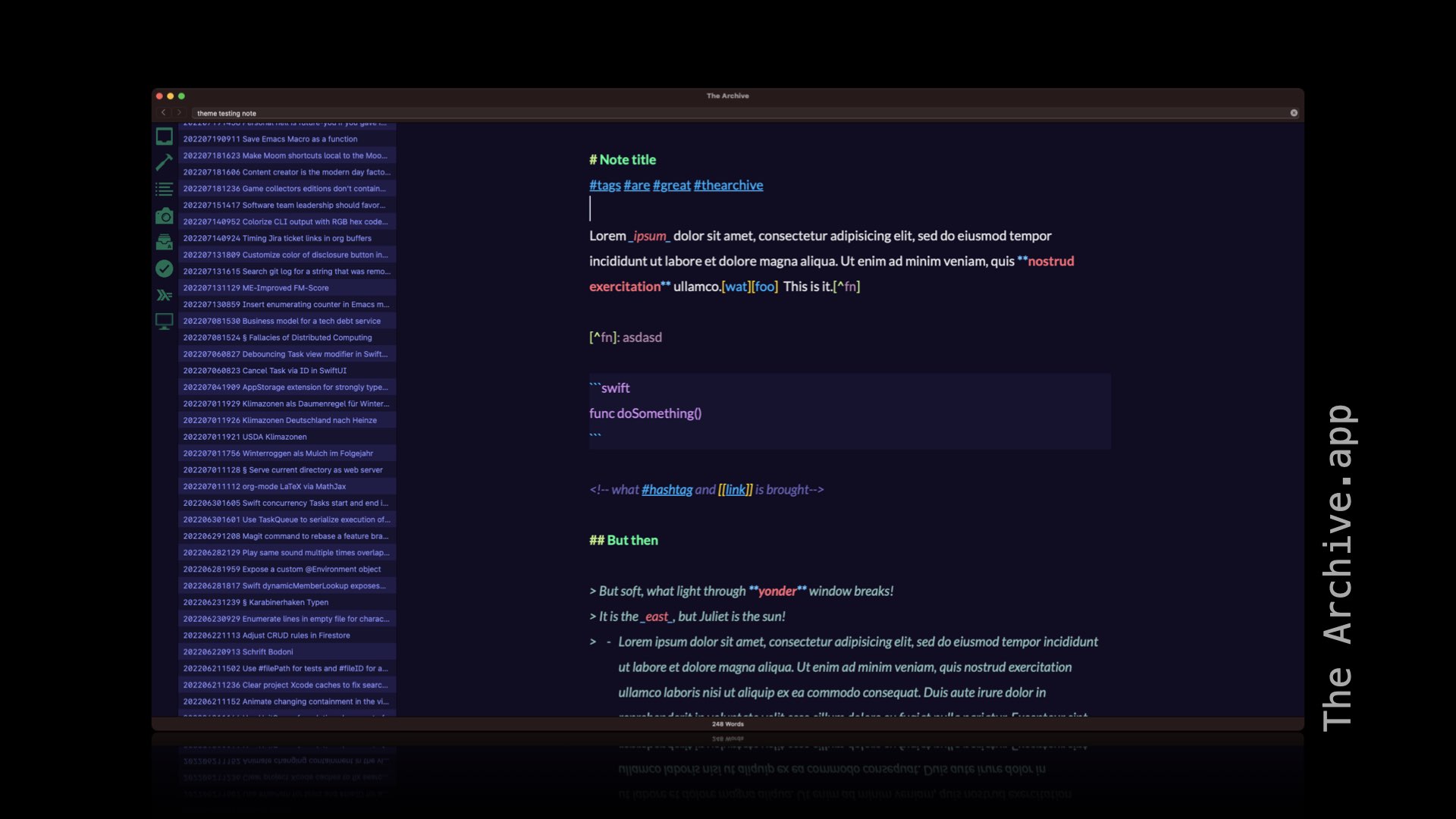This screenshot has width=1456, height=819.
Task: Follow the #thearchive tag link
Action: tap(728, 185)
